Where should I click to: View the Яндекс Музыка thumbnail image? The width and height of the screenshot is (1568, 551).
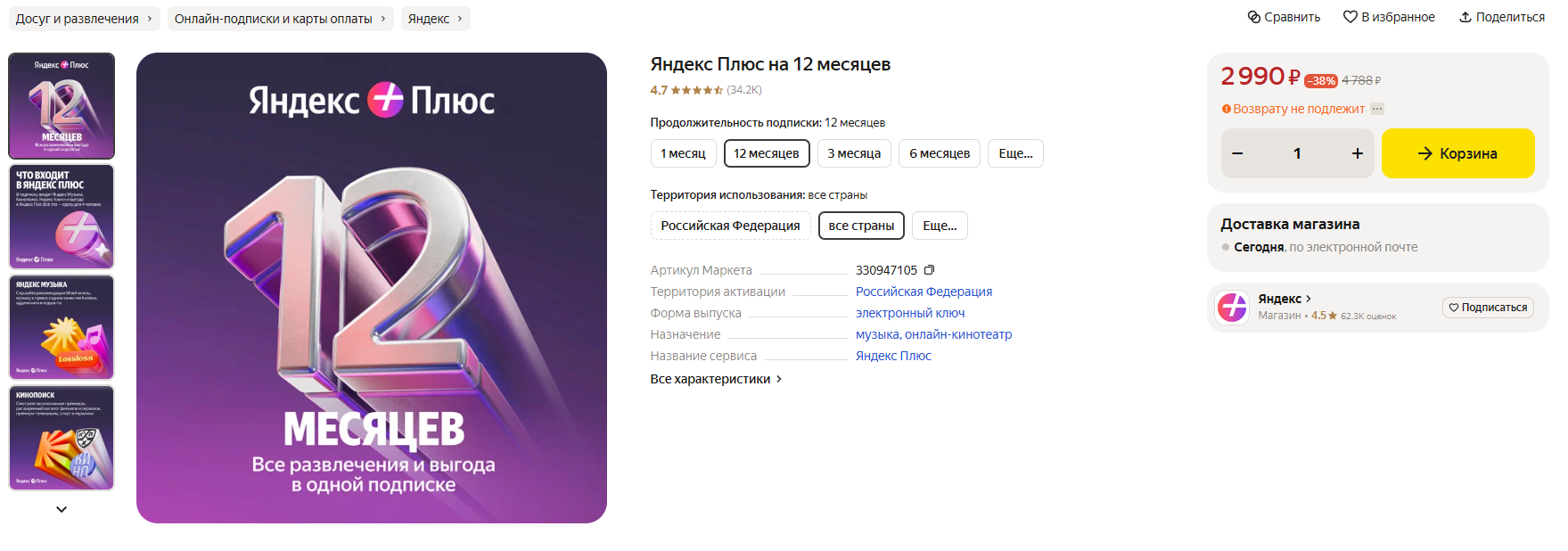[x=62, y=327]
